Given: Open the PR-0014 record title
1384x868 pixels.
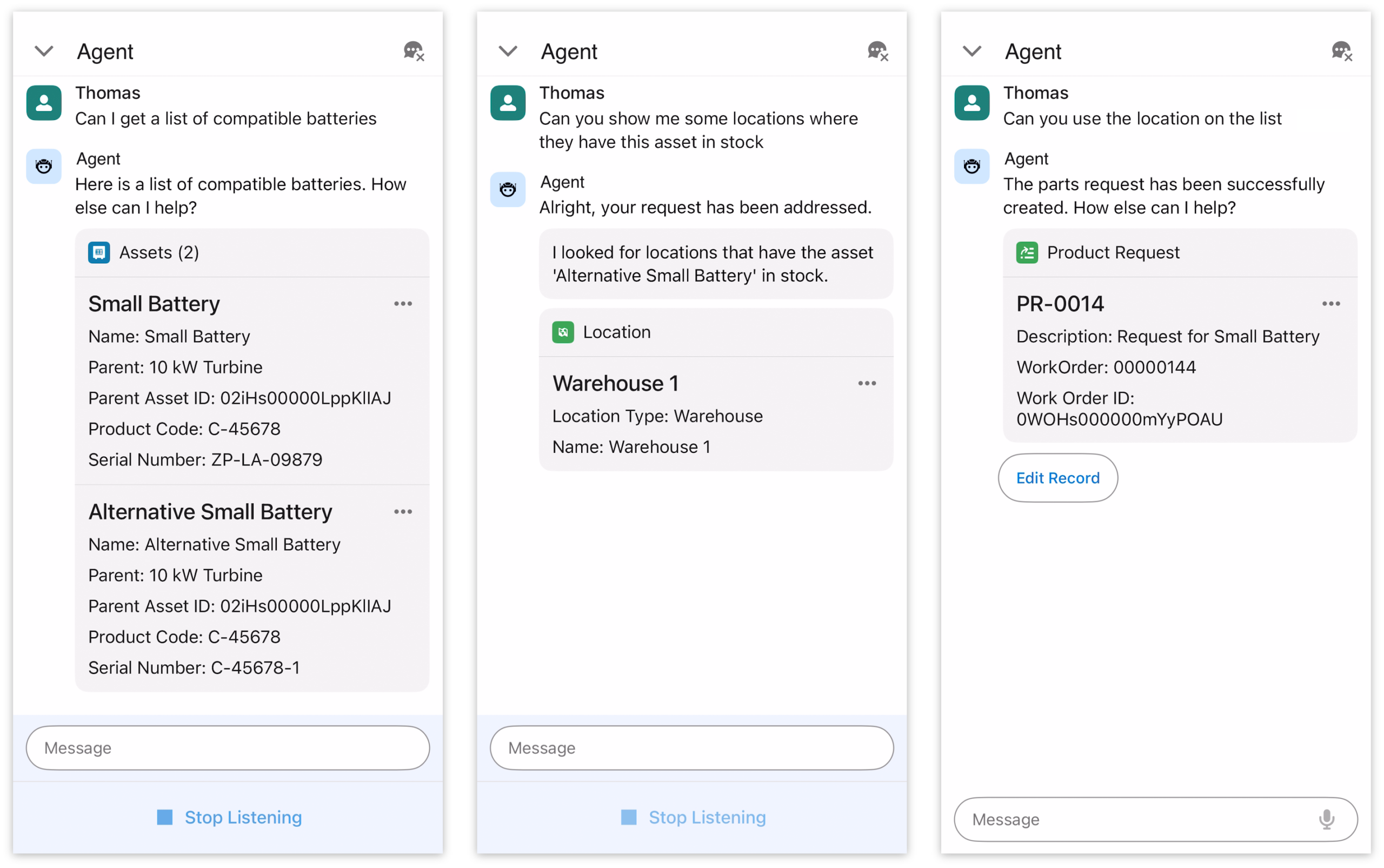Looking at the screenshot, I should click(x=1060, y=304).
